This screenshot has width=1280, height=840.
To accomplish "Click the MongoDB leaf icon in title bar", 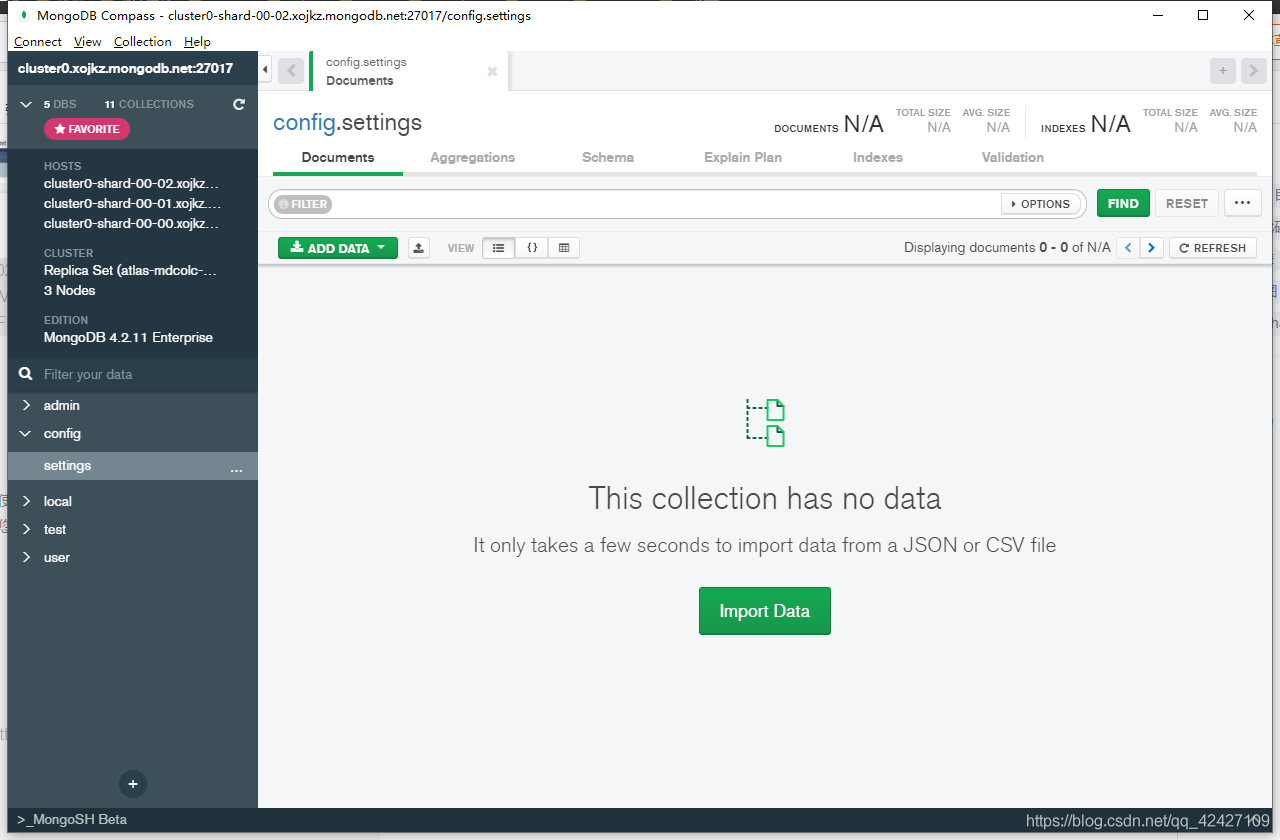I will (x=23, y=15).
